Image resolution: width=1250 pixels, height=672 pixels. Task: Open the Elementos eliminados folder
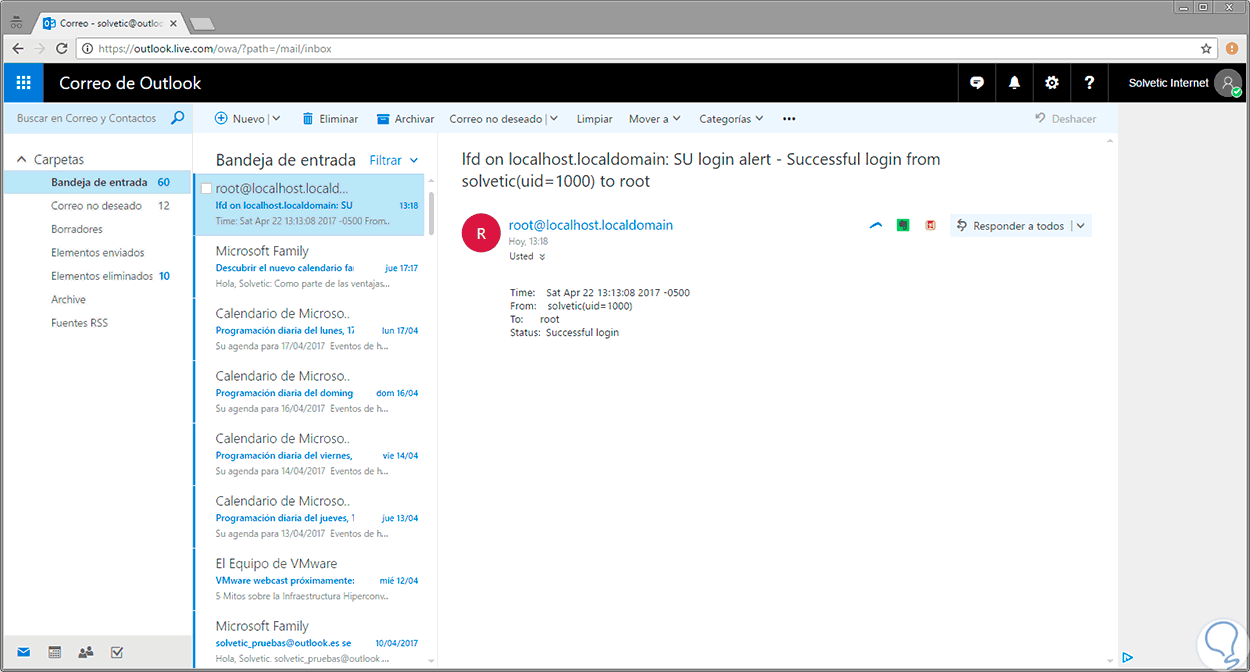tap(97, 276)
